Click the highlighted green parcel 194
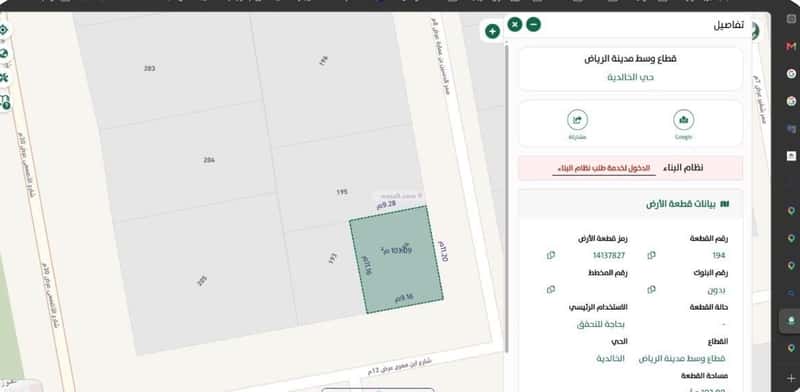This screenshot has width=800, height=392. tap(396, 259)
